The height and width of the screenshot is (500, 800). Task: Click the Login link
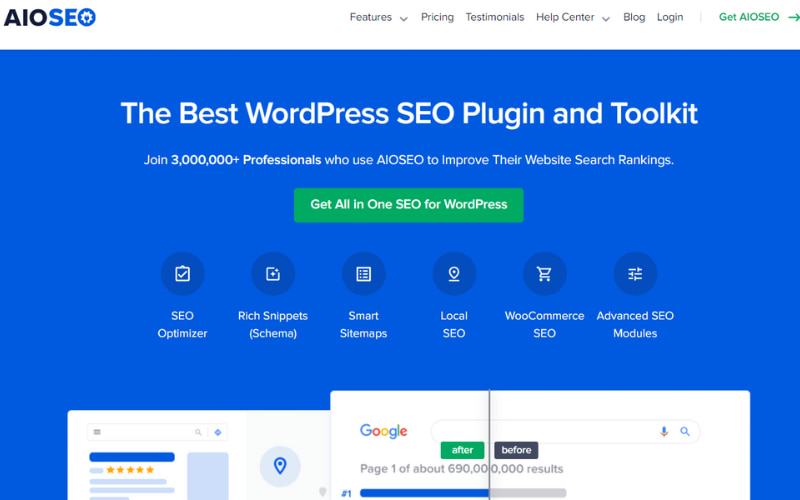pyautogui.click(x=670, y=17)
